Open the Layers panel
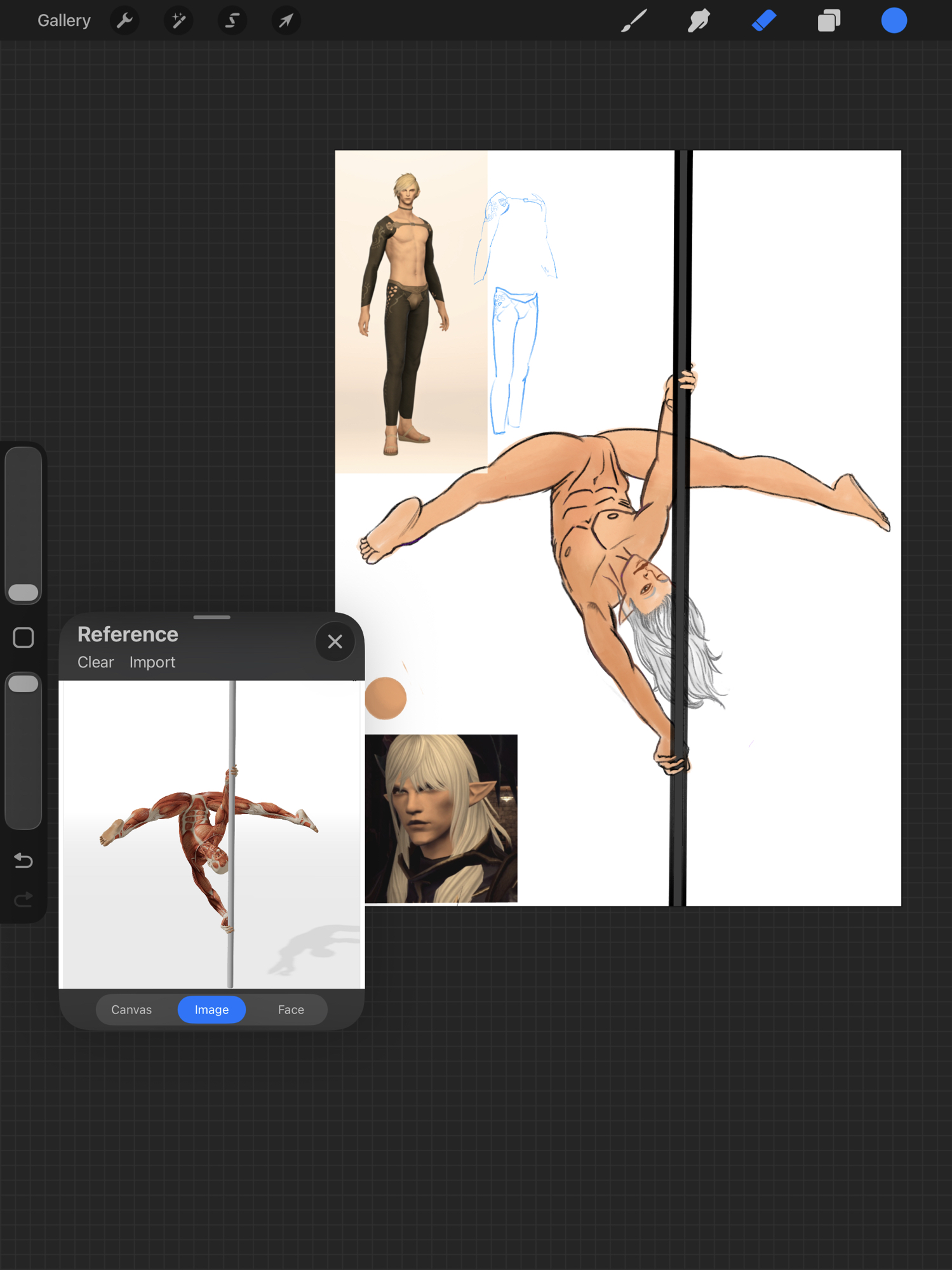The width and height of the screenshot is (952, 1270). (829, 21)
